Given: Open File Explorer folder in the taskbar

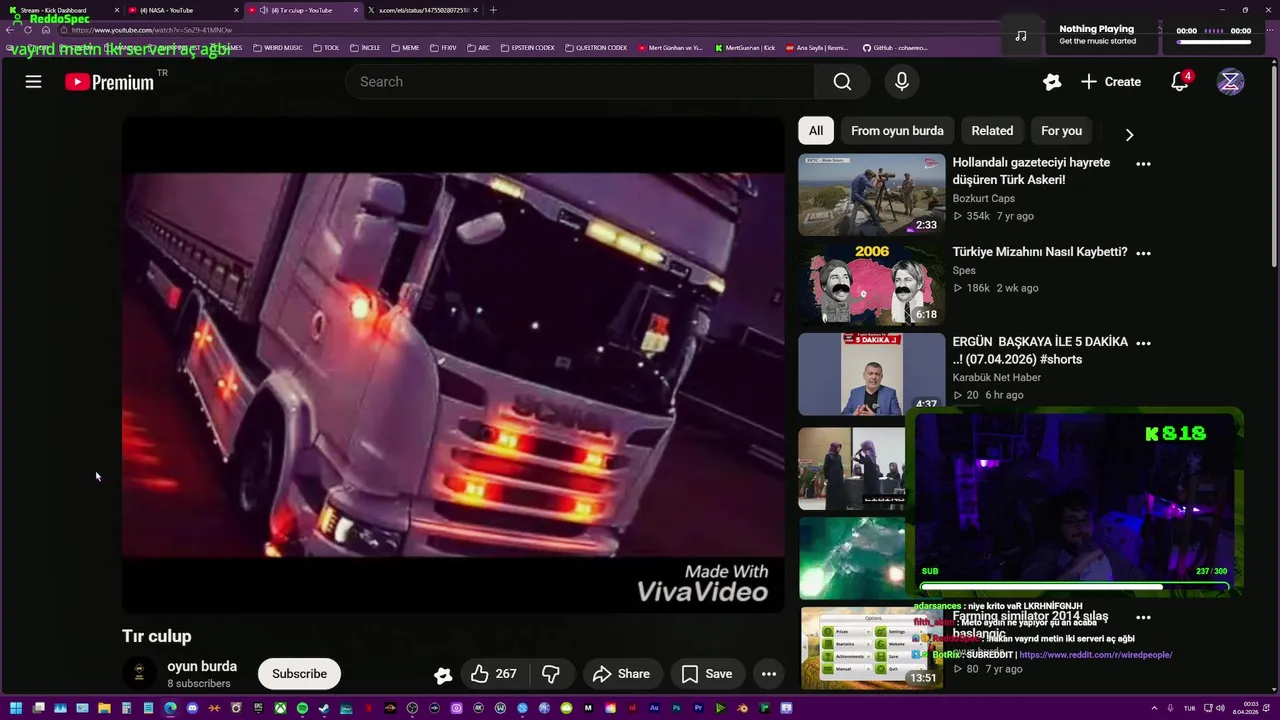Looking at the screenshot, I should click(x=104, y=708).
